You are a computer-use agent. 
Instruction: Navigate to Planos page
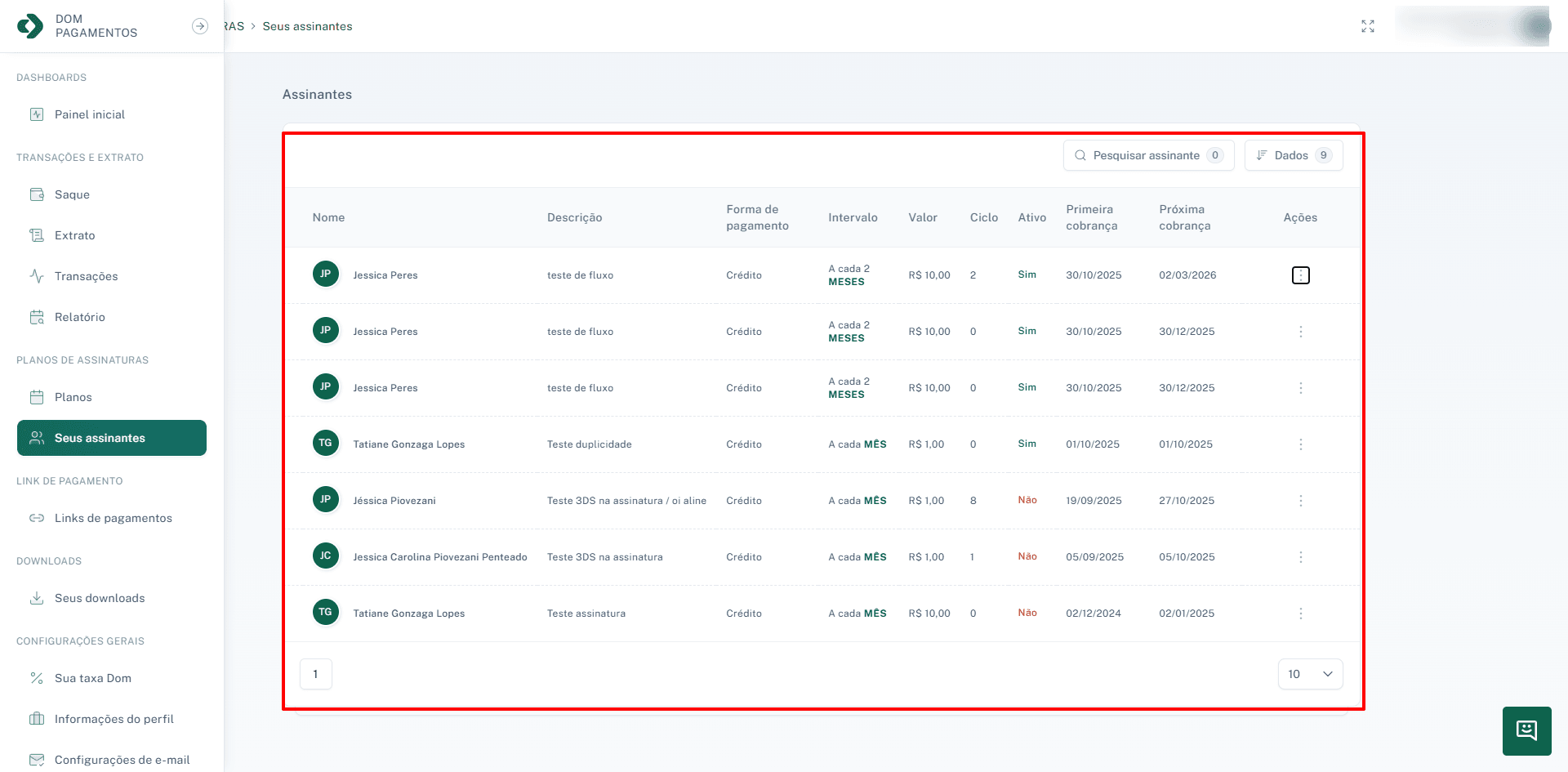73,397
